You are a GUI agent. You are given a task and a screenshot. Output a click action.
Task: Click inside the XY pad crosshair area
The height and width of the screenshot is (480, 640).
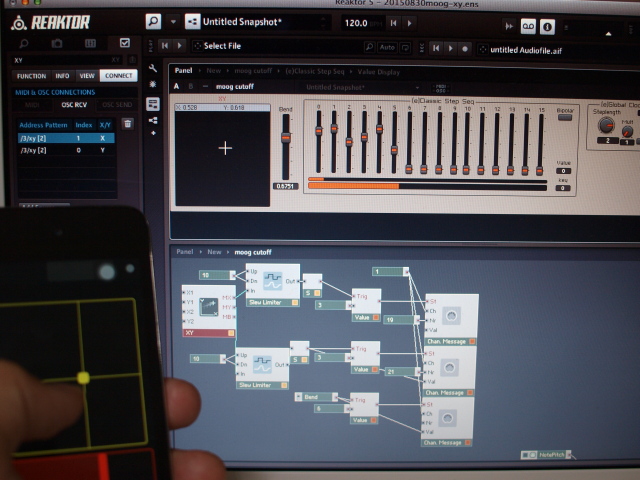tap(222, 158)
